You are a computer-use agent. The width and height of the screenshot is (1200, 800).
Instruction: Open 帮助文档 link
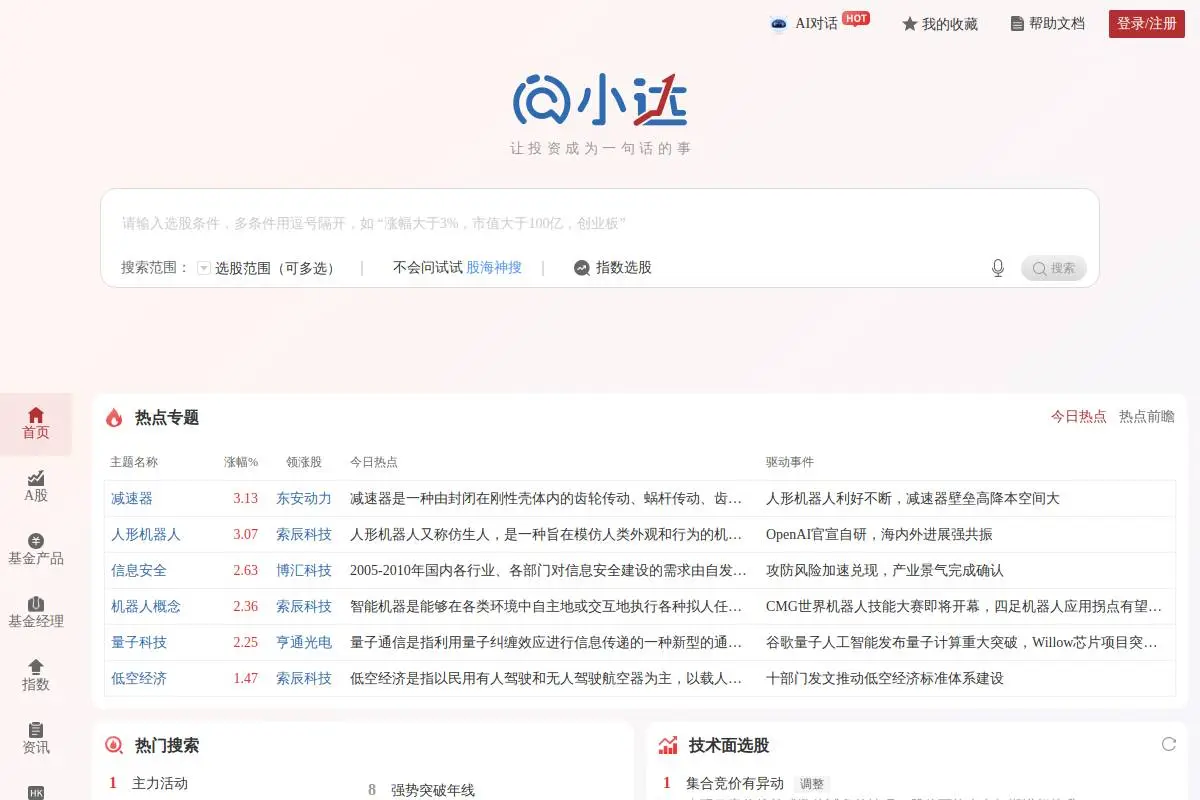1057,24
